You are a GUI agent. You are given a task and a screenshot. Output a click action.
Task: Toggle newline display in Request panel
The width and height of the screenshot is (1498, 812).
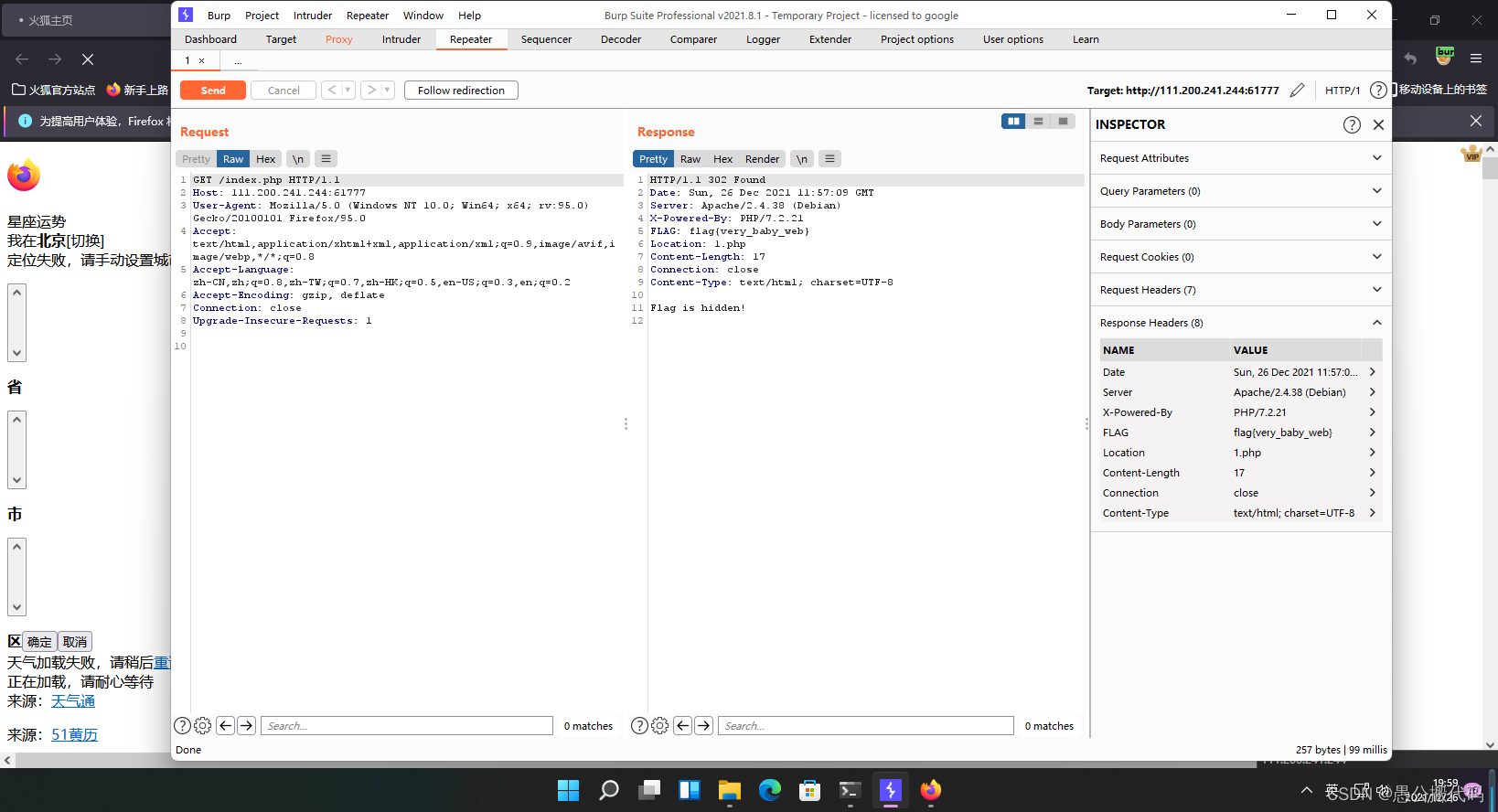[x=298, y=158]
